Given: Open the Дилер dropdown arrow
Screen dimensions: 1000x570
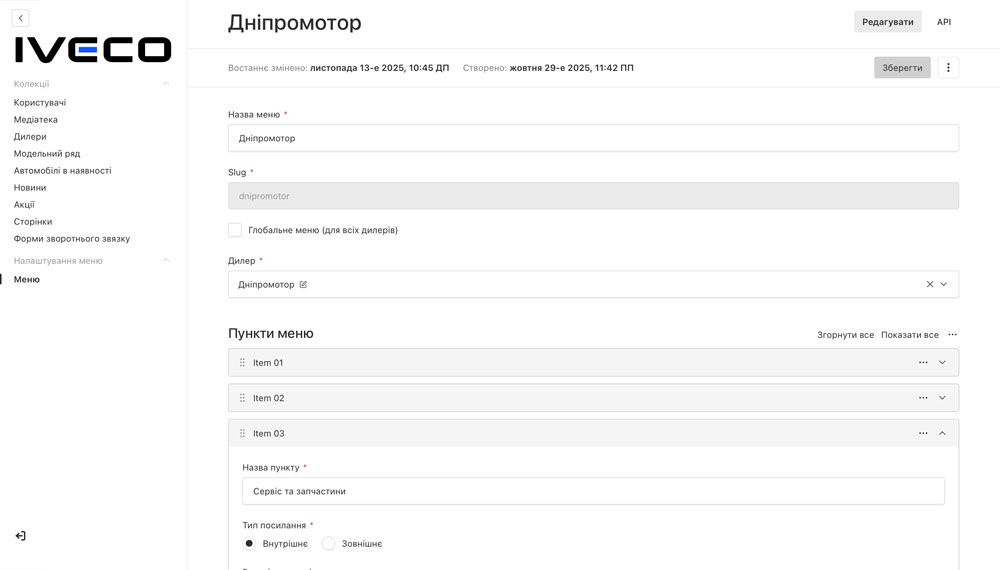Looking at the screenshot, I should [943, 284].
